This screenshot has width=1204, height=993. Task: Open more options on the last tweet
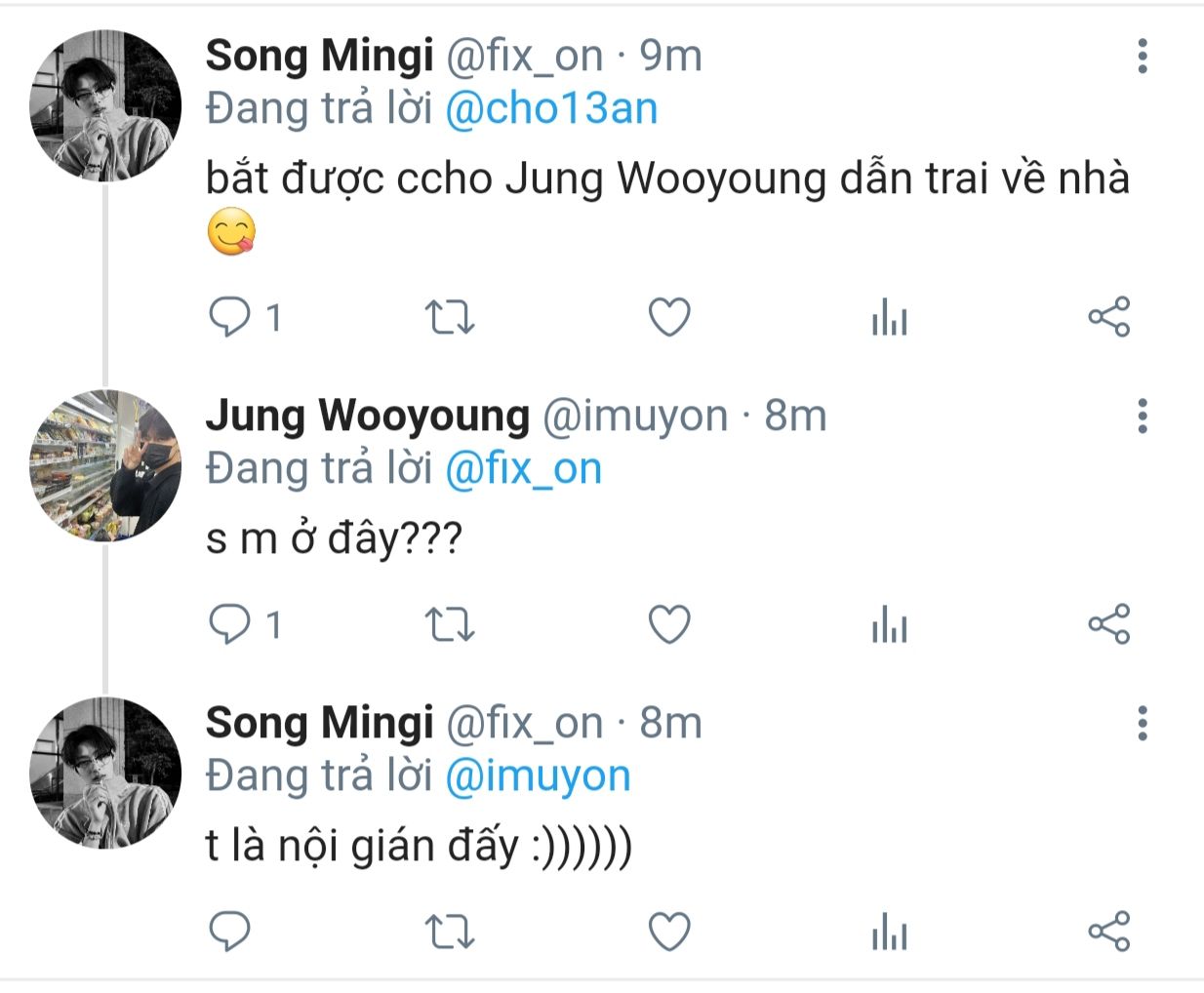tap(1142, 724)
